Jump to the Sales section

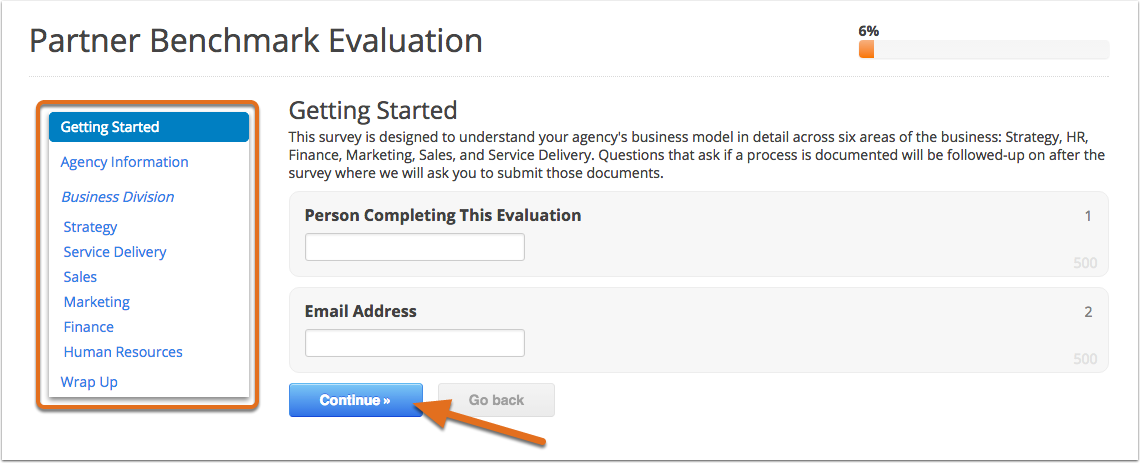click(80, 277)
